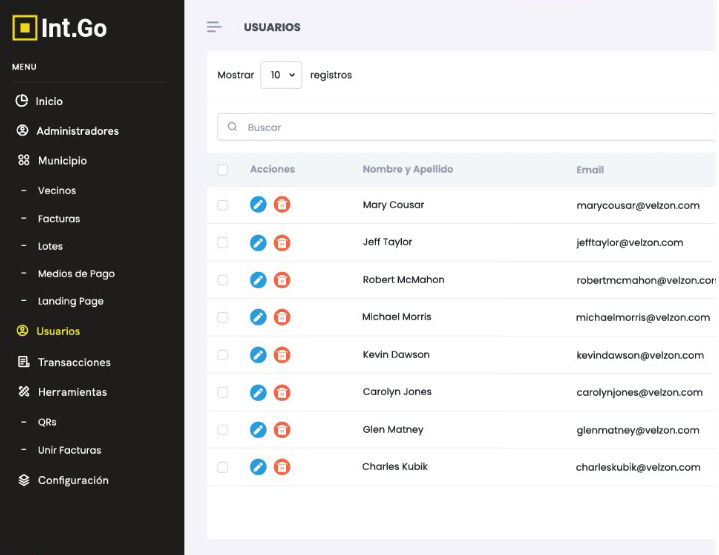Screen dimensions: 719x555
Task: Check the select-all checkbox in table header
Action: (223, 170)
